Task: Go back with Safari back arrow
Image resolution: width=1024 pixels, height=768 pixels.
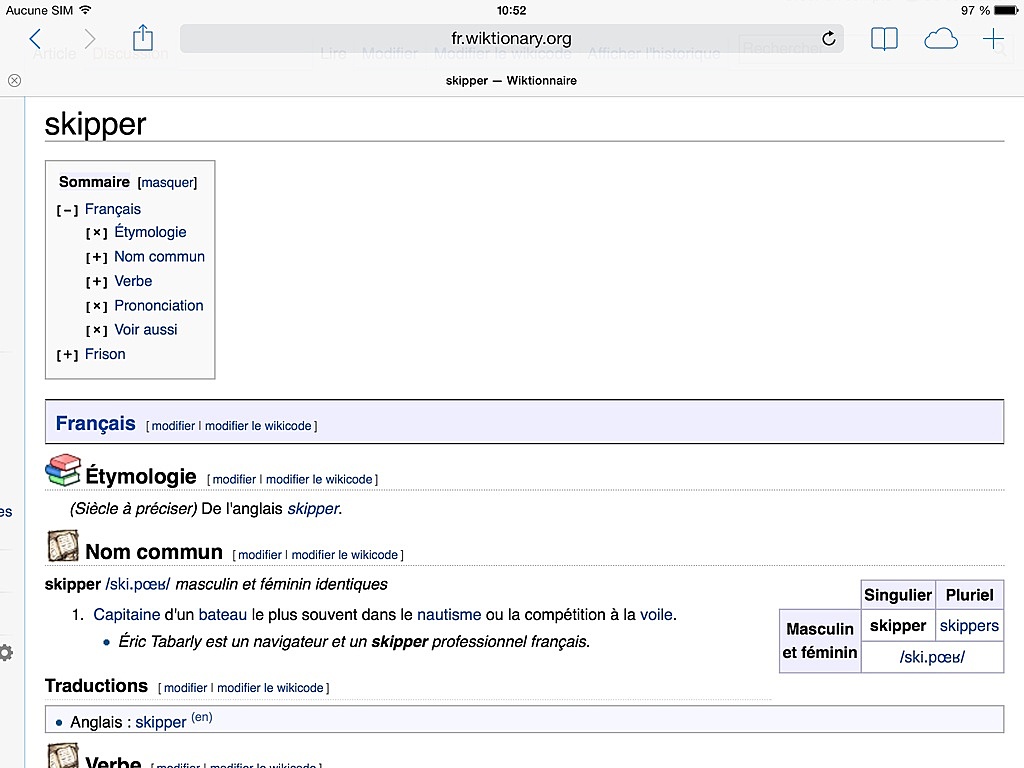Action: click(35, 39)
